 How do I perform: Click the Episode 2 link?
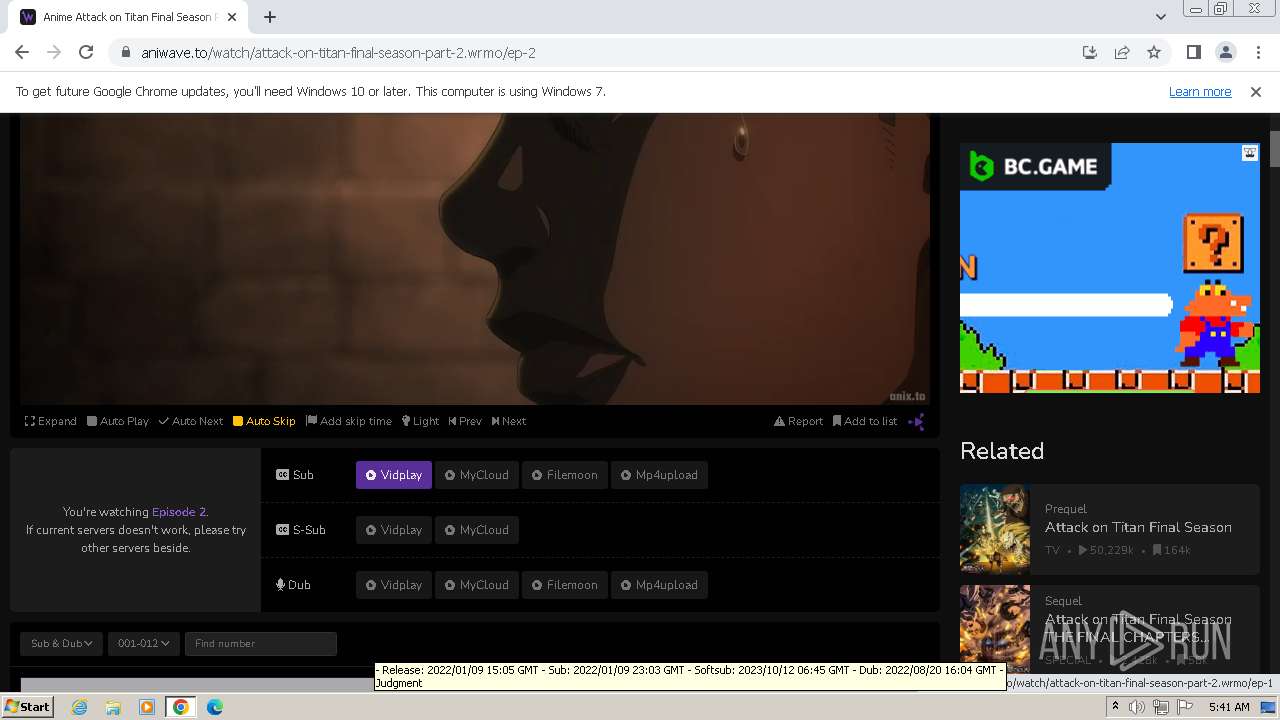[179, 512]
